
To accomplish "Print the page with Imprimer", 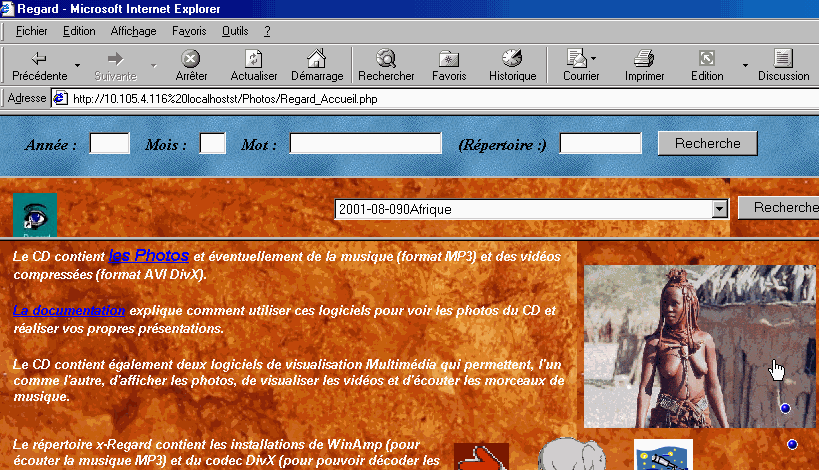I will tap(645, 66).
